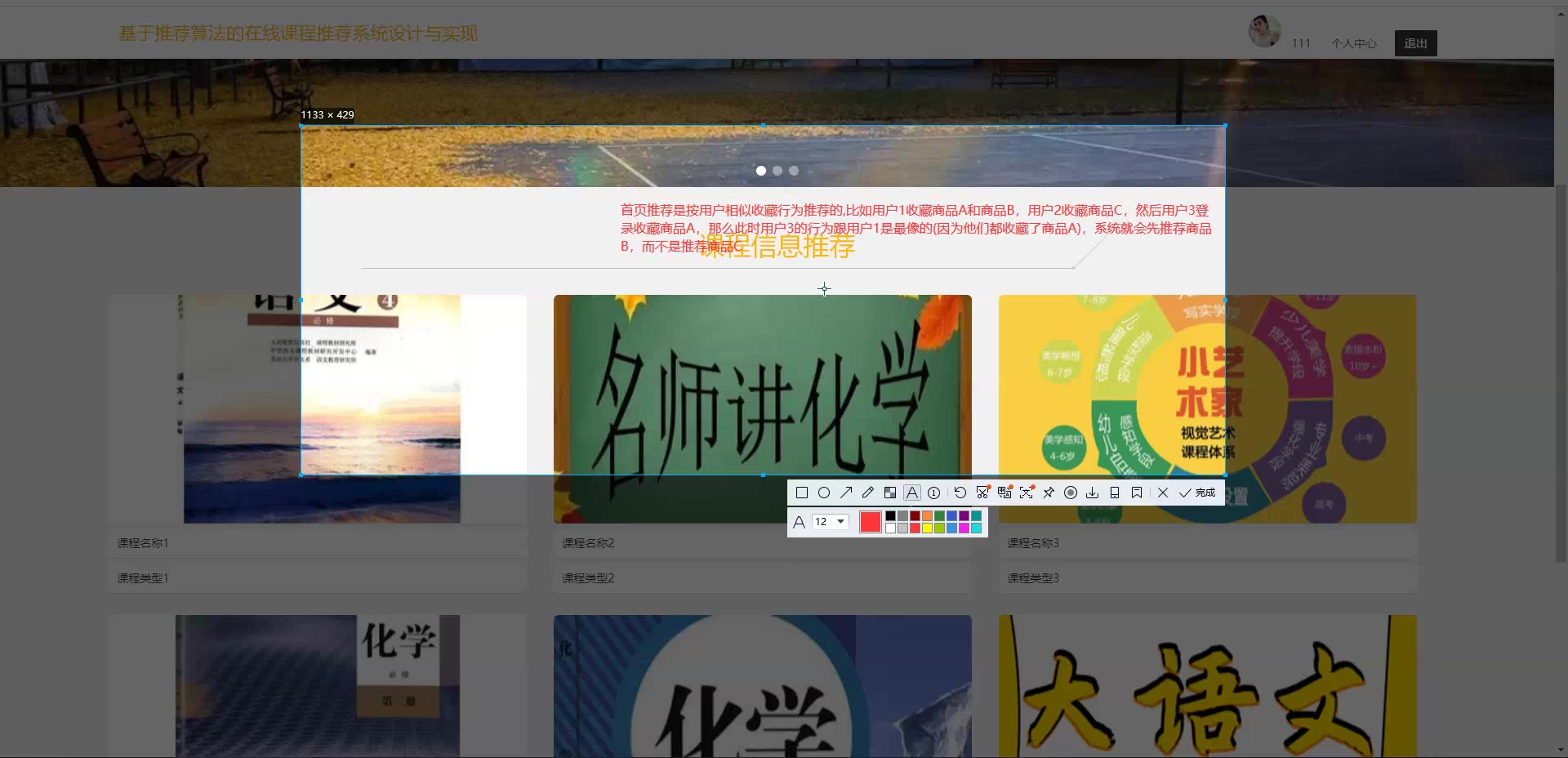The width and height of the screenshot is (1568, 758).
Task: Pick the lime green color swatch
Action: (940, 528)
